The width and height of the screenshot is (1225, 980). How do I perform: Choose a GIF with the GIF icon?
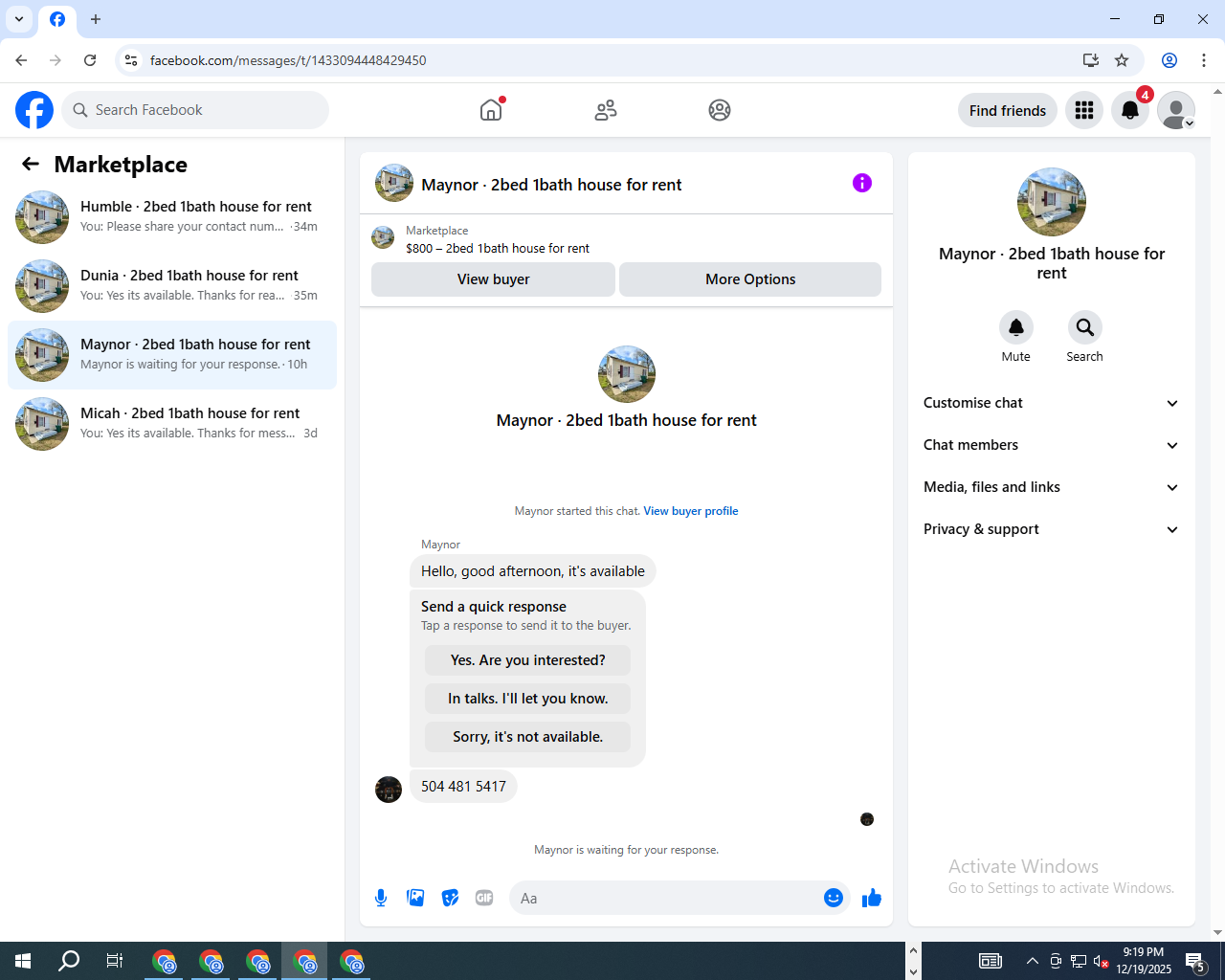pyautogui.click(x=484, y=898)
